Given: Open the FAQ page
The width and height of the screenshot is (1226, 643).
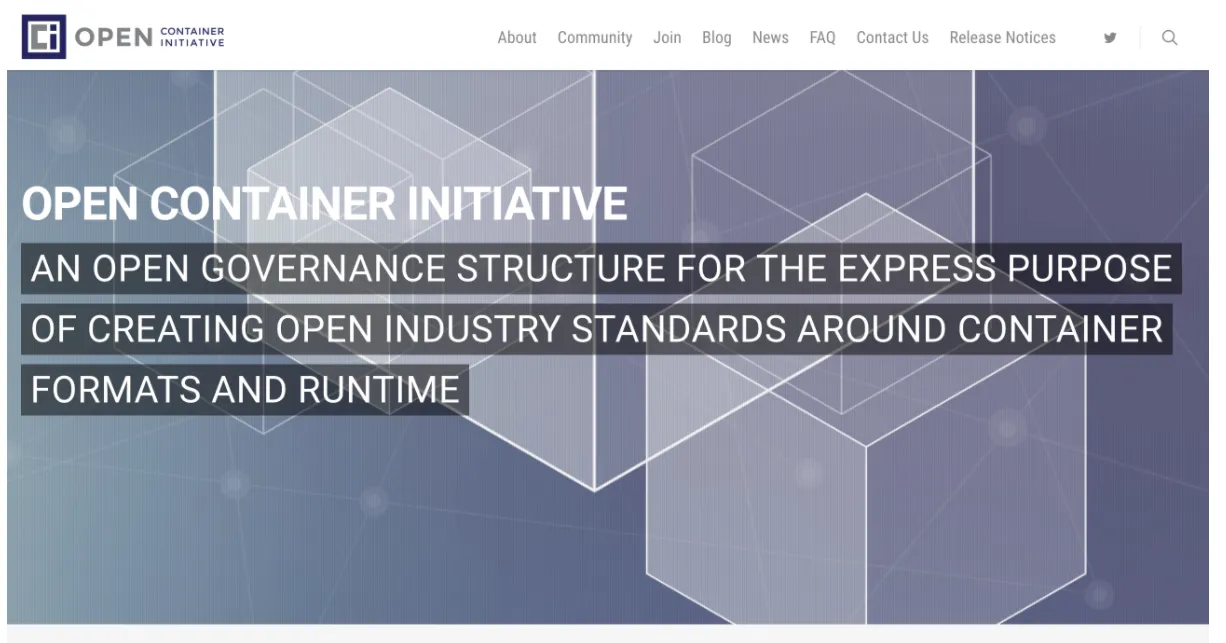Looking at the screenshot, I should pyautogui.click(x=823, y=38).
